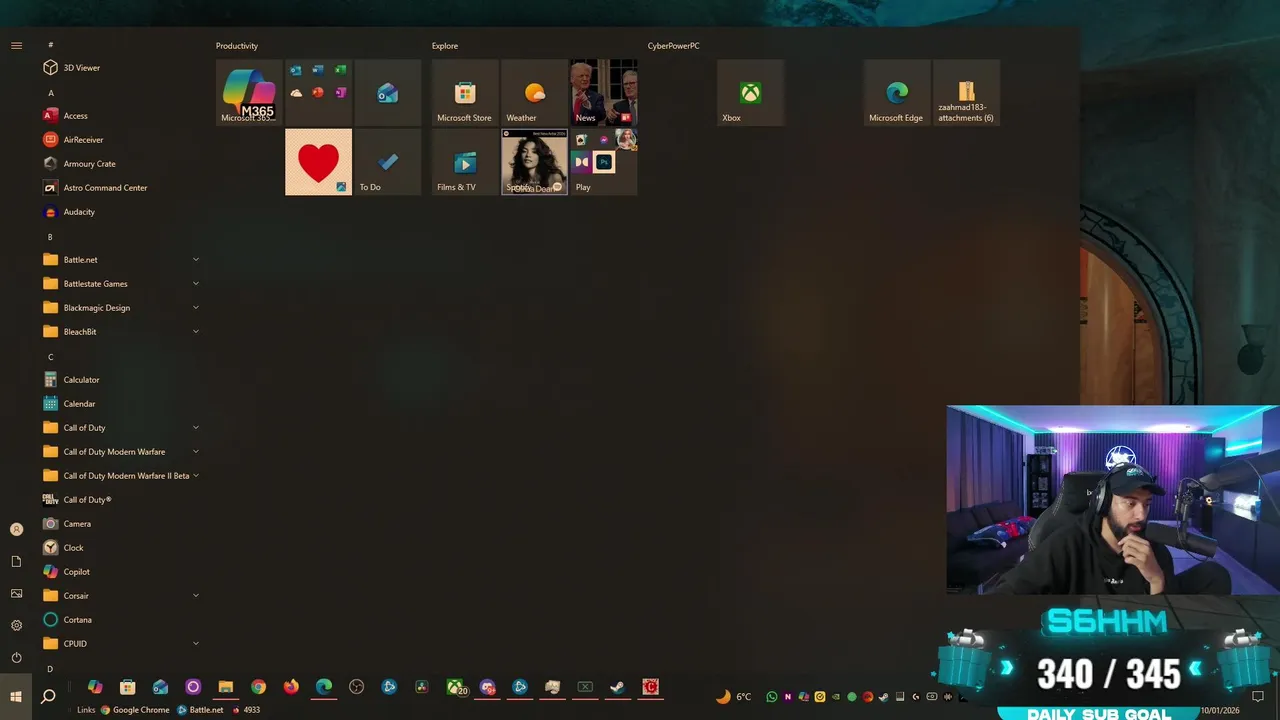The image size is (1280, 720).
Task: Open Discord from the taskbar
Action: click(488, 687)
